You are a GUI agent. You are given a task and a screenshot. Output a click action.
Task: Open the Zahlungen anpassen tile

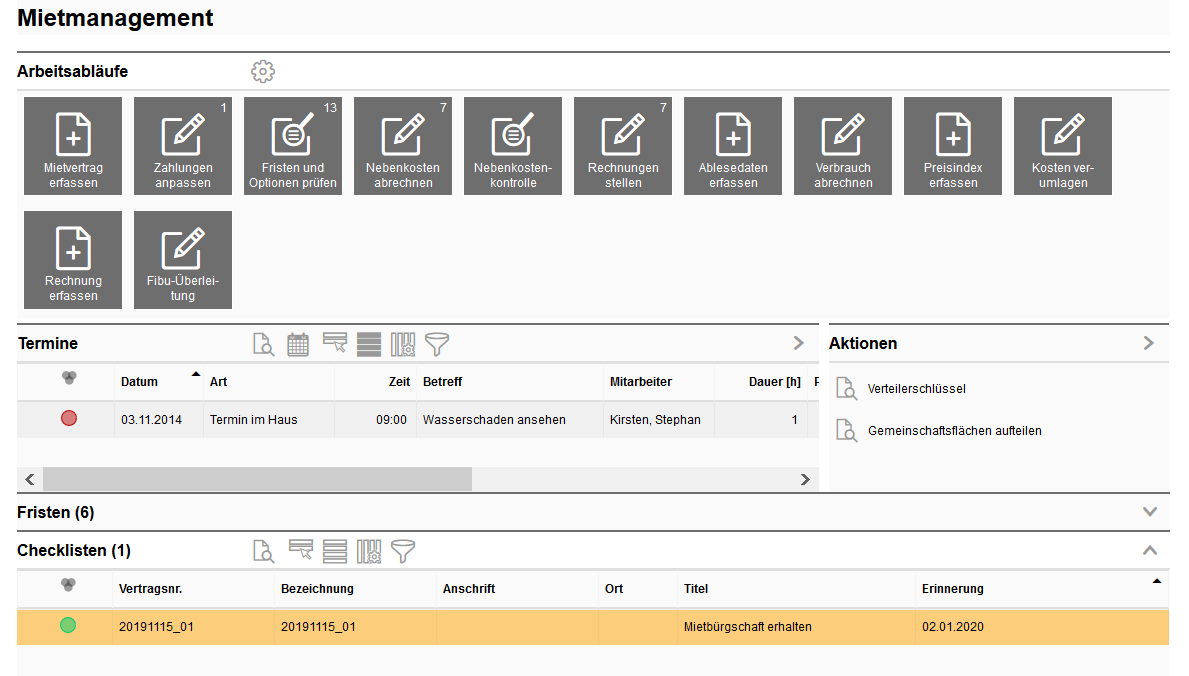183,146
